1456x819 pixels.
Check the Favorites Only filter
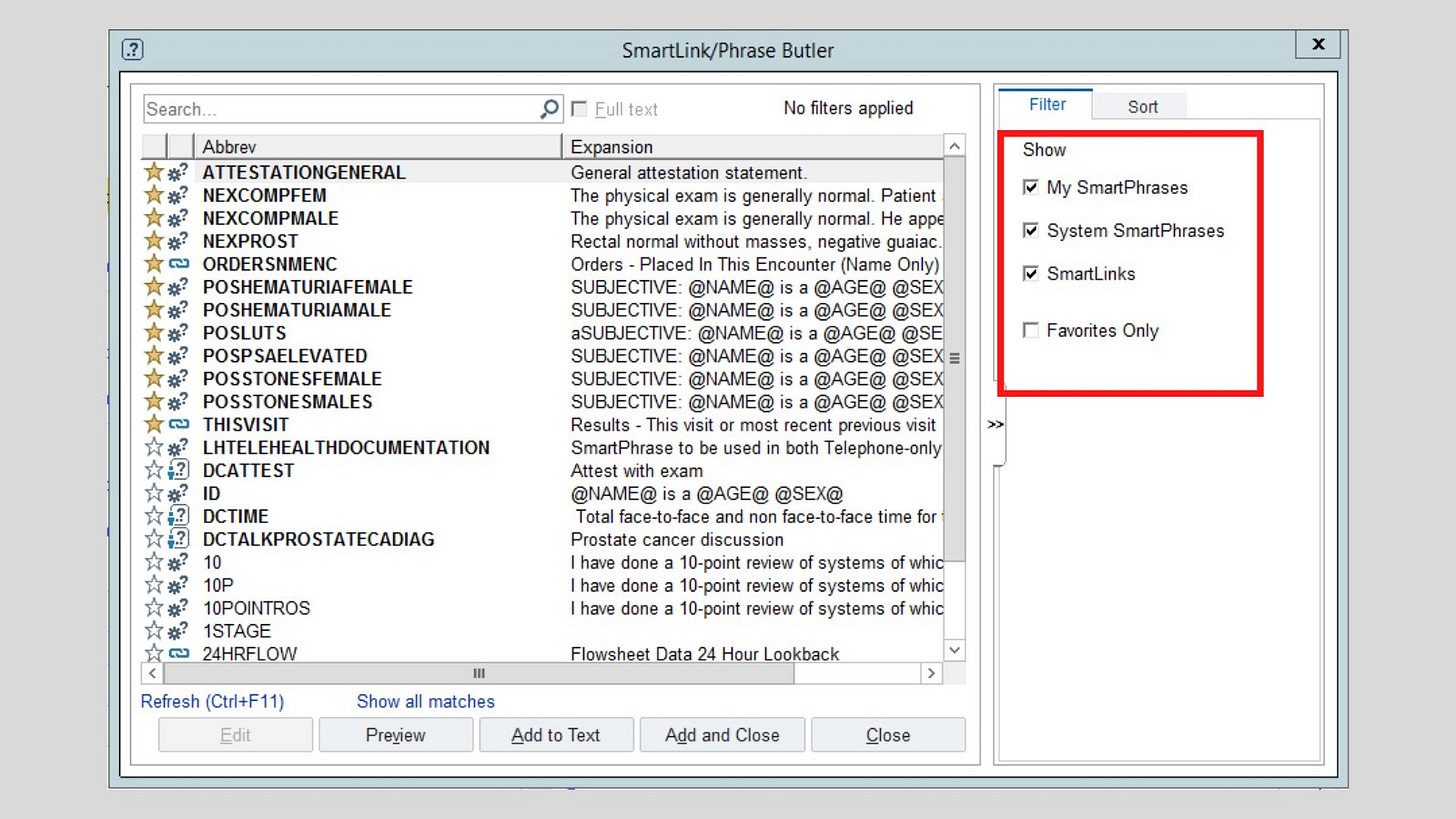pos(1031,330)
